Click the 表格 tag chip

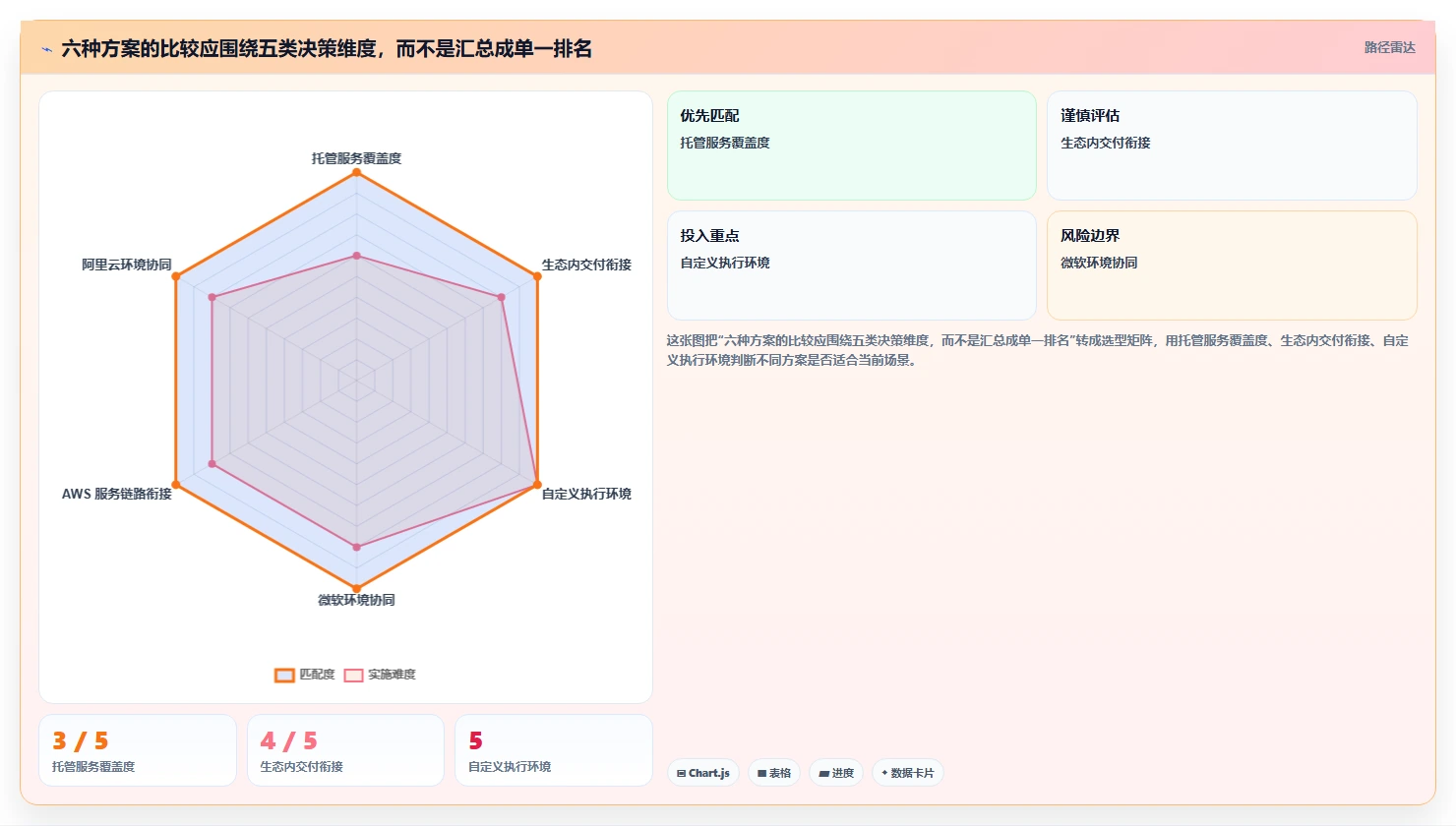pos(775,773)
